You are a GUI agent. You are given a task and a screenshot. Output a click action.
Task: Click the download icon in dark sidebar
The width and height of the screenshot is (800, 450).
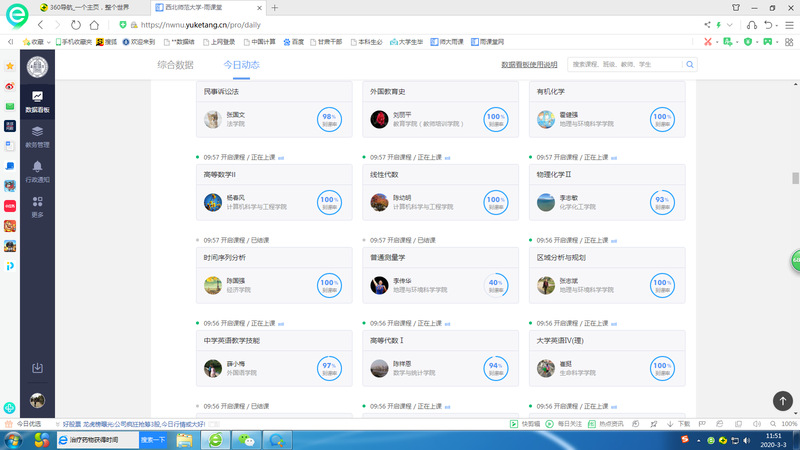click(x=37, y=368)
